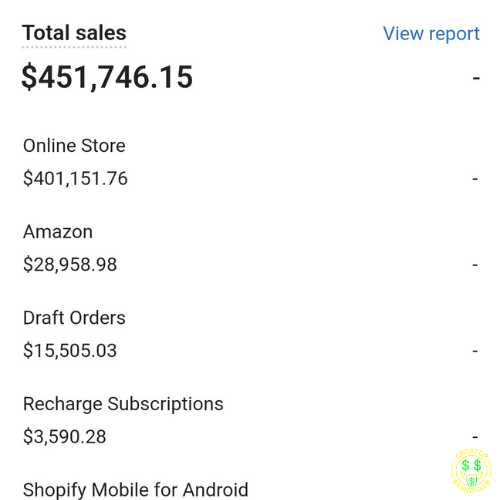This screenshot has height=500, width=500.
Task: Click the Recharge Subscriptions label
Action: point(123,404)
